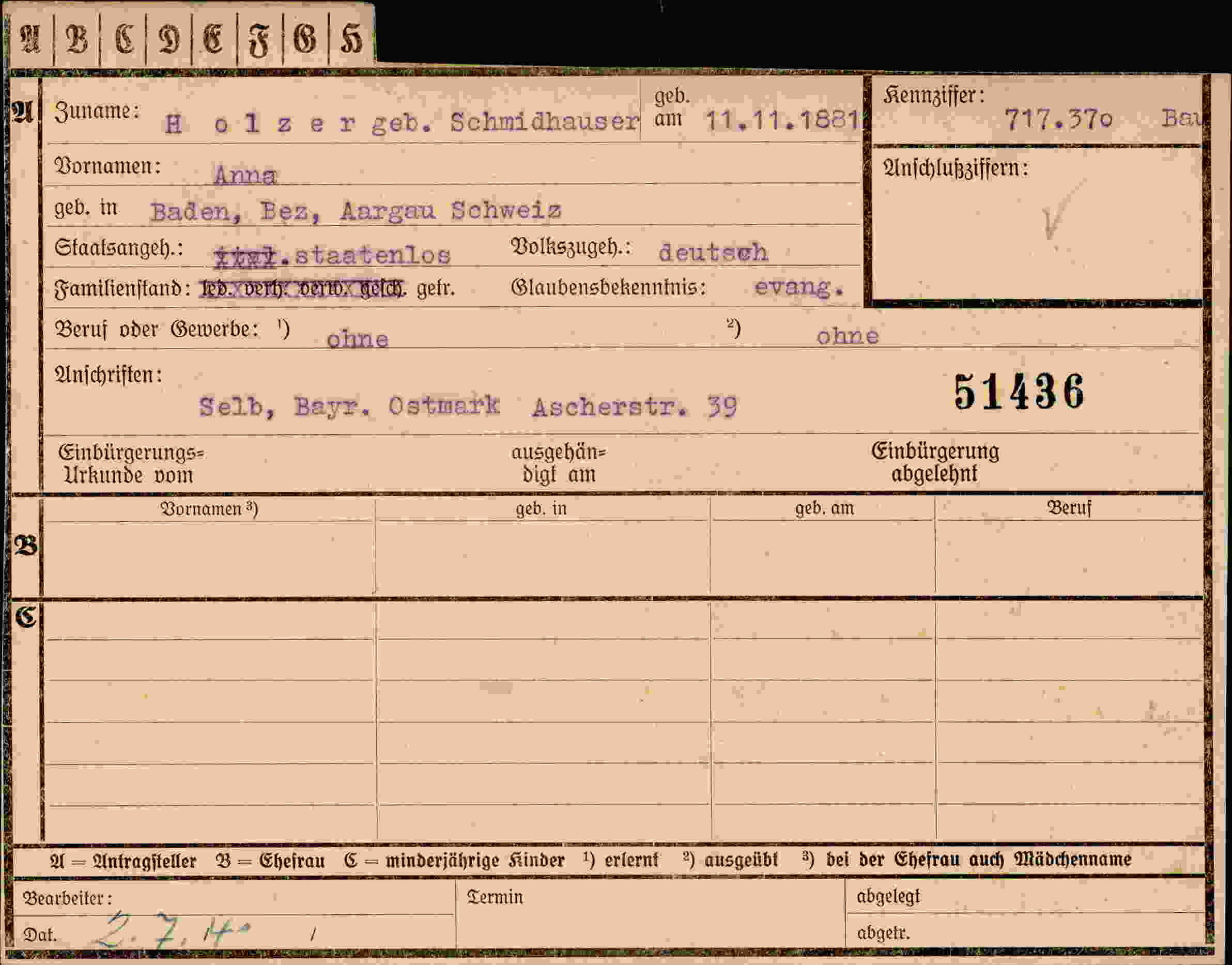
Task: Click the section B marker in left margin
Action: pos(26,546)
